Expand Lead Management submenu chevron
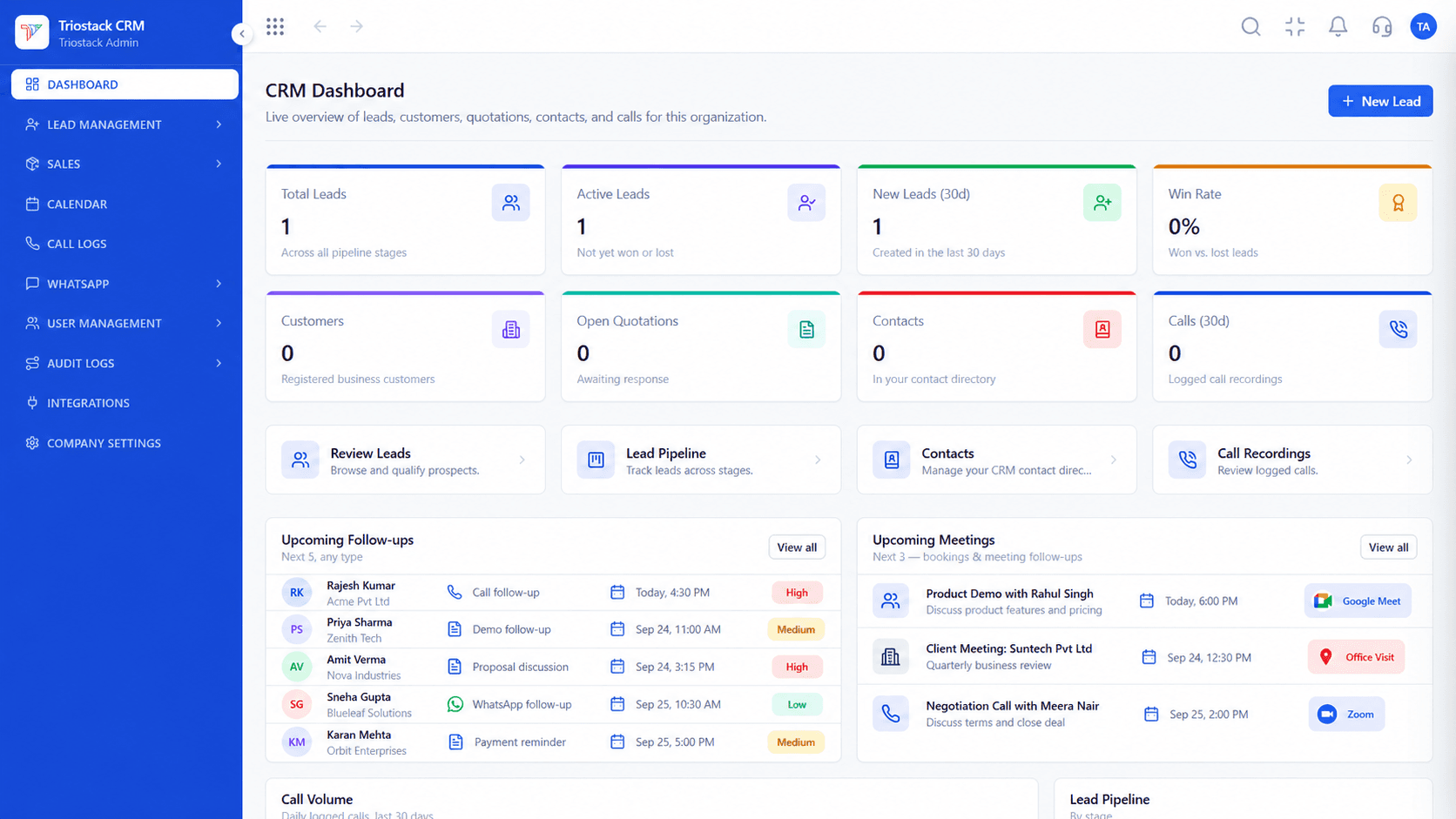 pos(219,124)
